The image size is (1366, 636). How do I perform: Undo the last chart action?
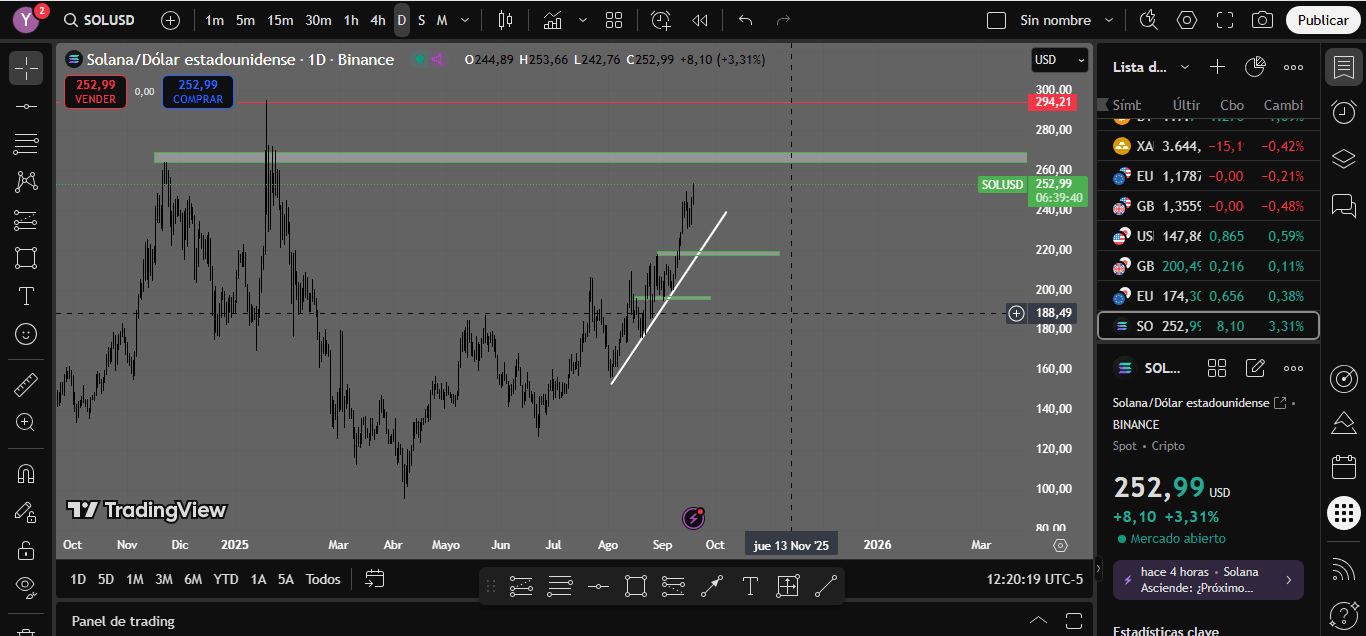745,20
